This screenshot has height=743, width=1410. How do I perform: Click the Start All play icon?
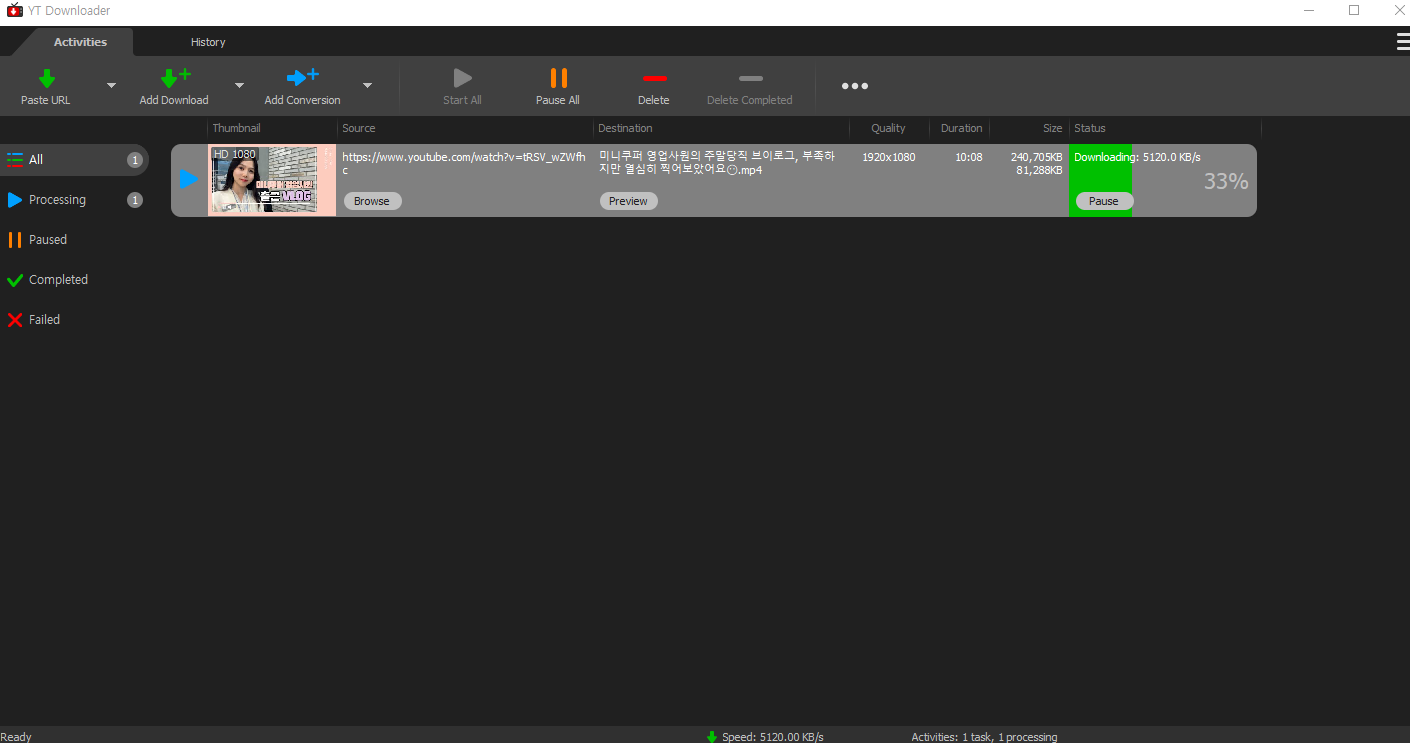click(x=462, y=78)
